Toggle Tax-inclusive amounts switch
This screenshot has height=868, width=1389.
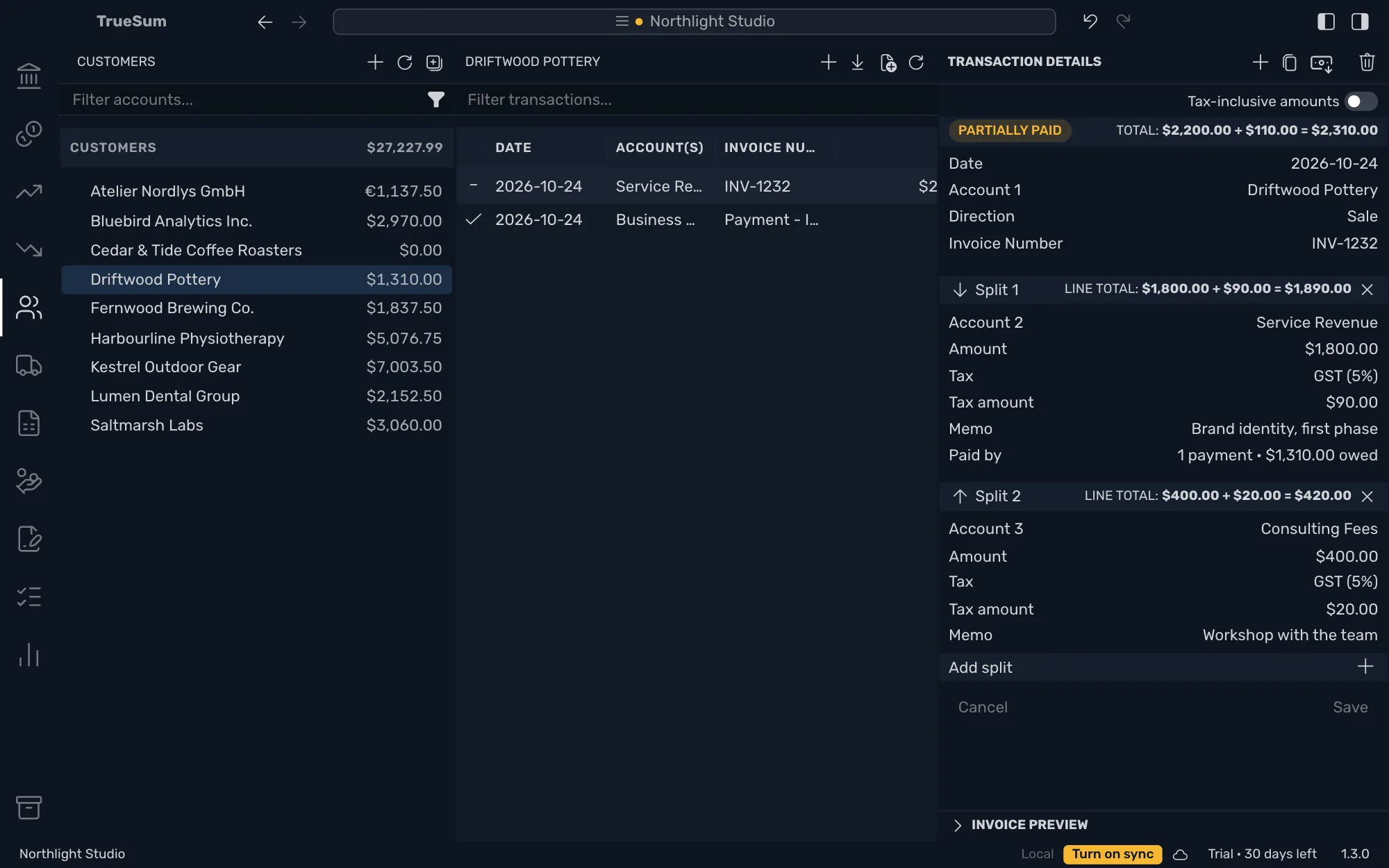(x=1360, y=101)
